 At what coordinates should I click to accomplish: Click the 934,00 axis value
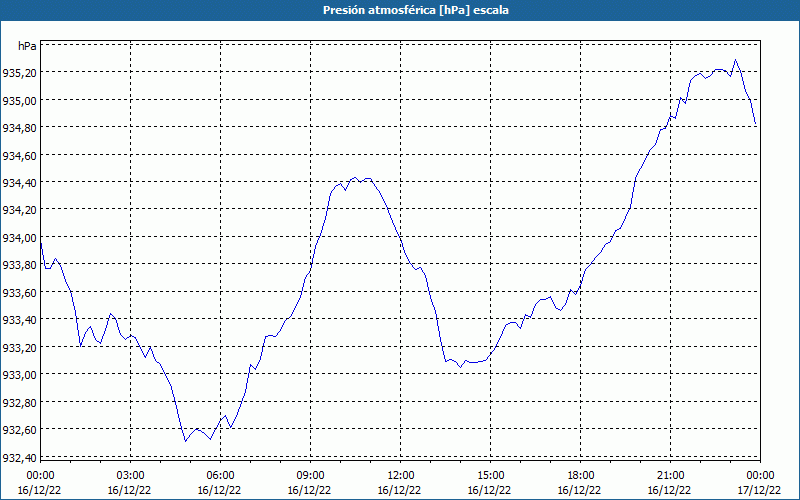[x=19, y=238]
